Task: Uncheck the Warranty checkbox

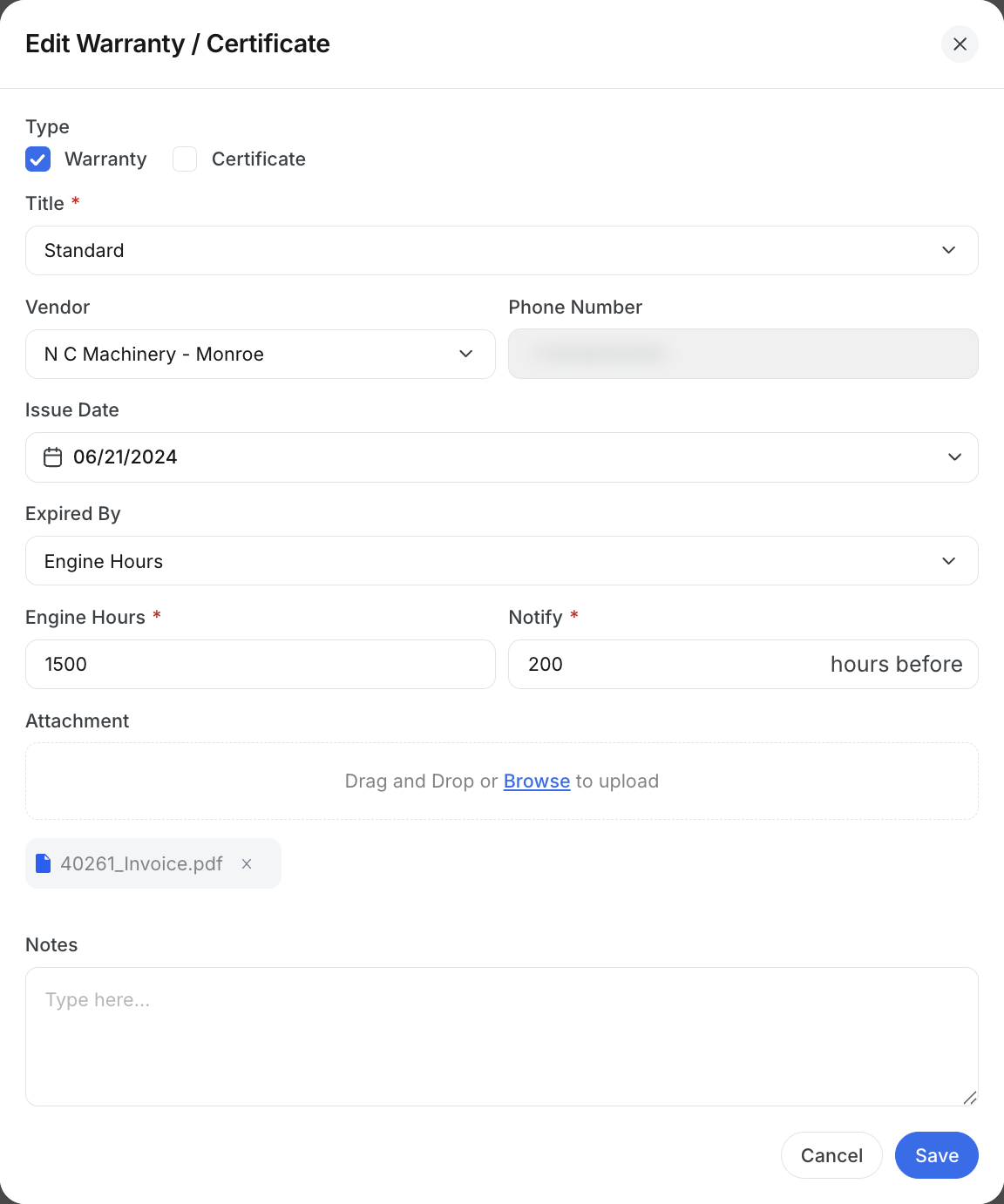Action: [38, 159]
